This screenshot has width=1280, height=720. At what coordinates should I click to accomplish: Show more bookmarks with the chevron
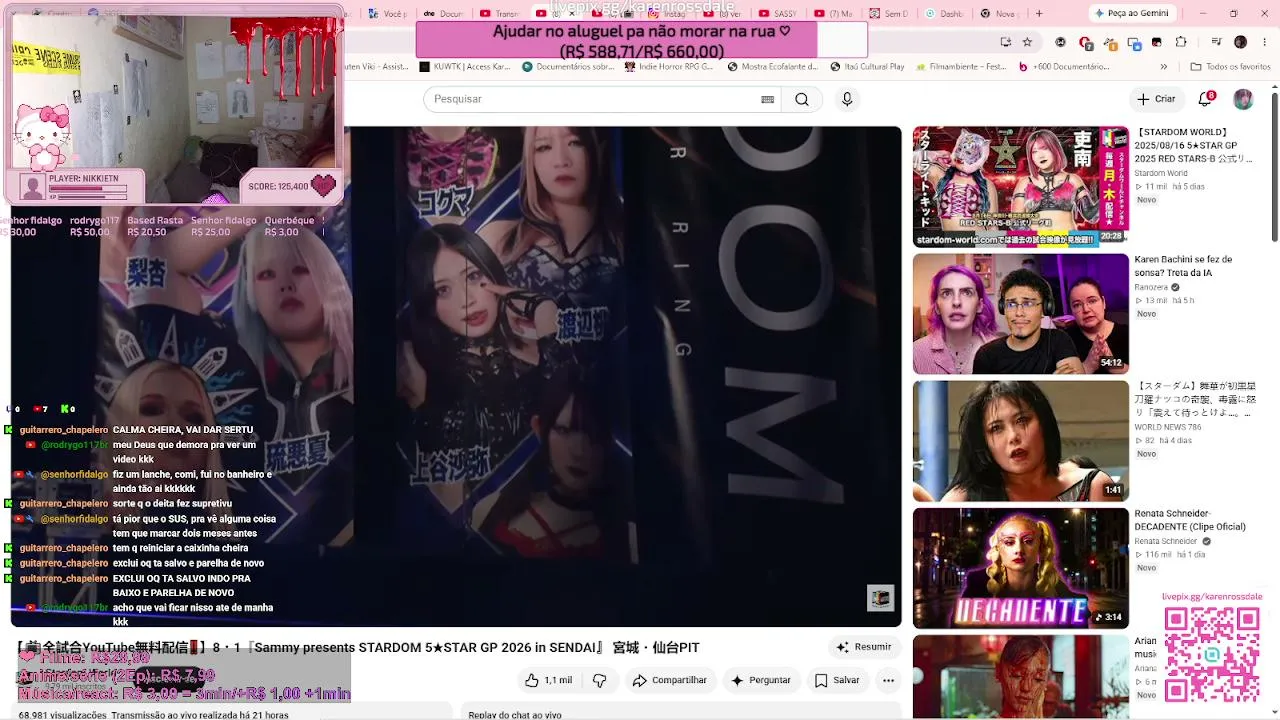pos(1164,67)
